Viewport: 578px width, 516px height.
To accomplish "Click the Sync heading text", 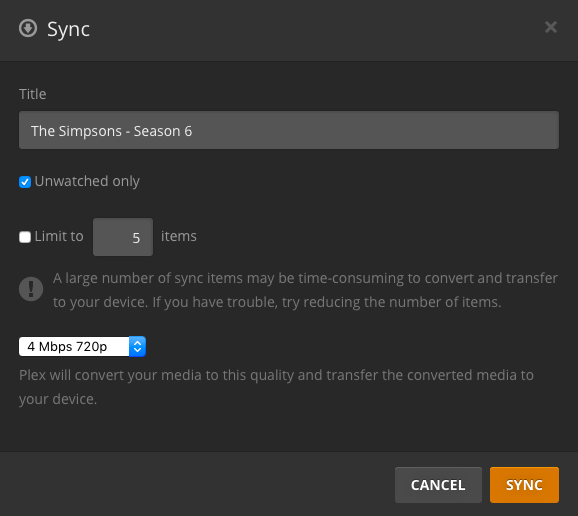I will pyautogui.click(x=68, y=29).
